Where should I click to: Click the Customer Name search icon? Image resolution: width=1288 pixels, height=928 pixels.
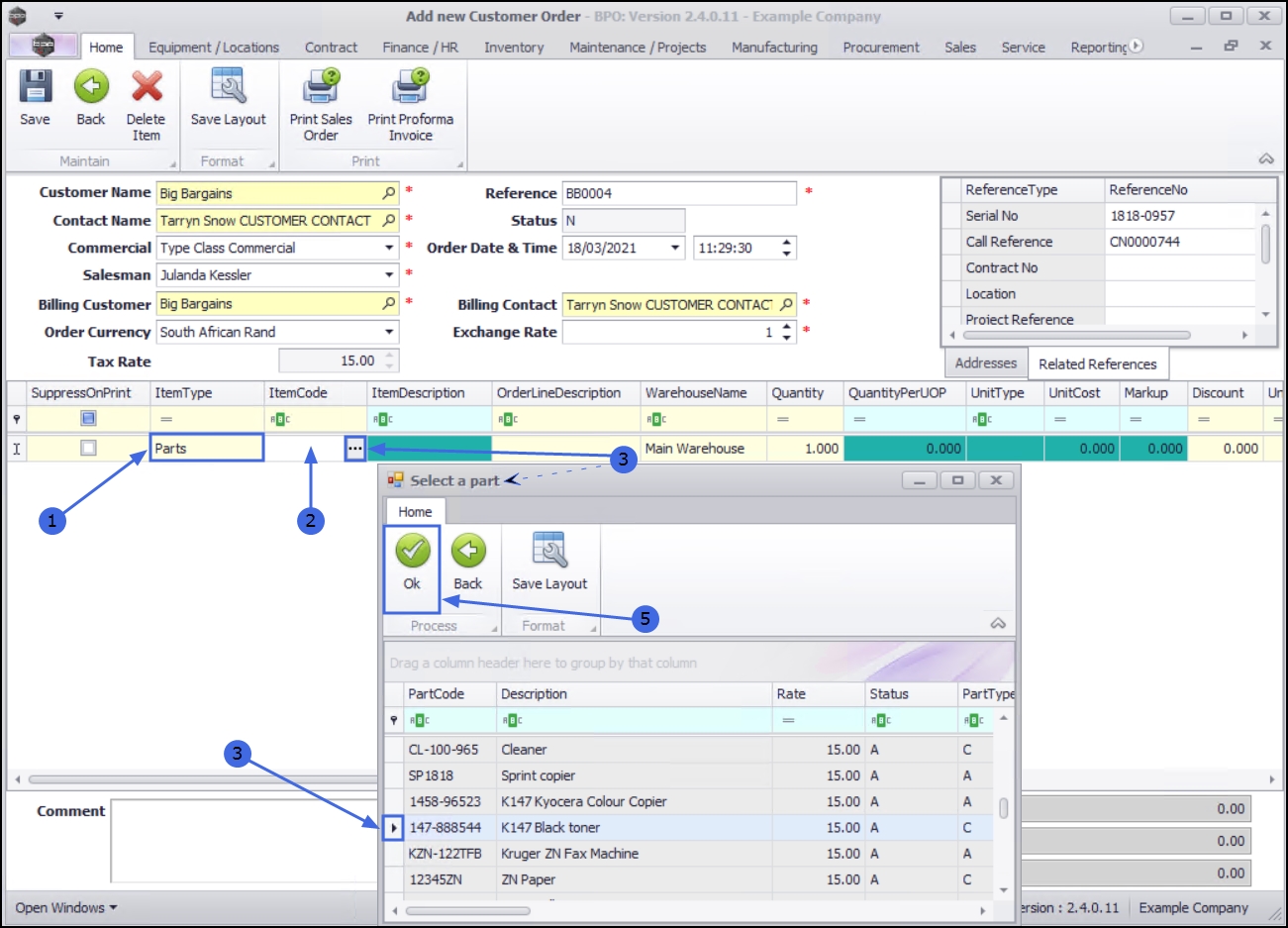coord(389,193)
